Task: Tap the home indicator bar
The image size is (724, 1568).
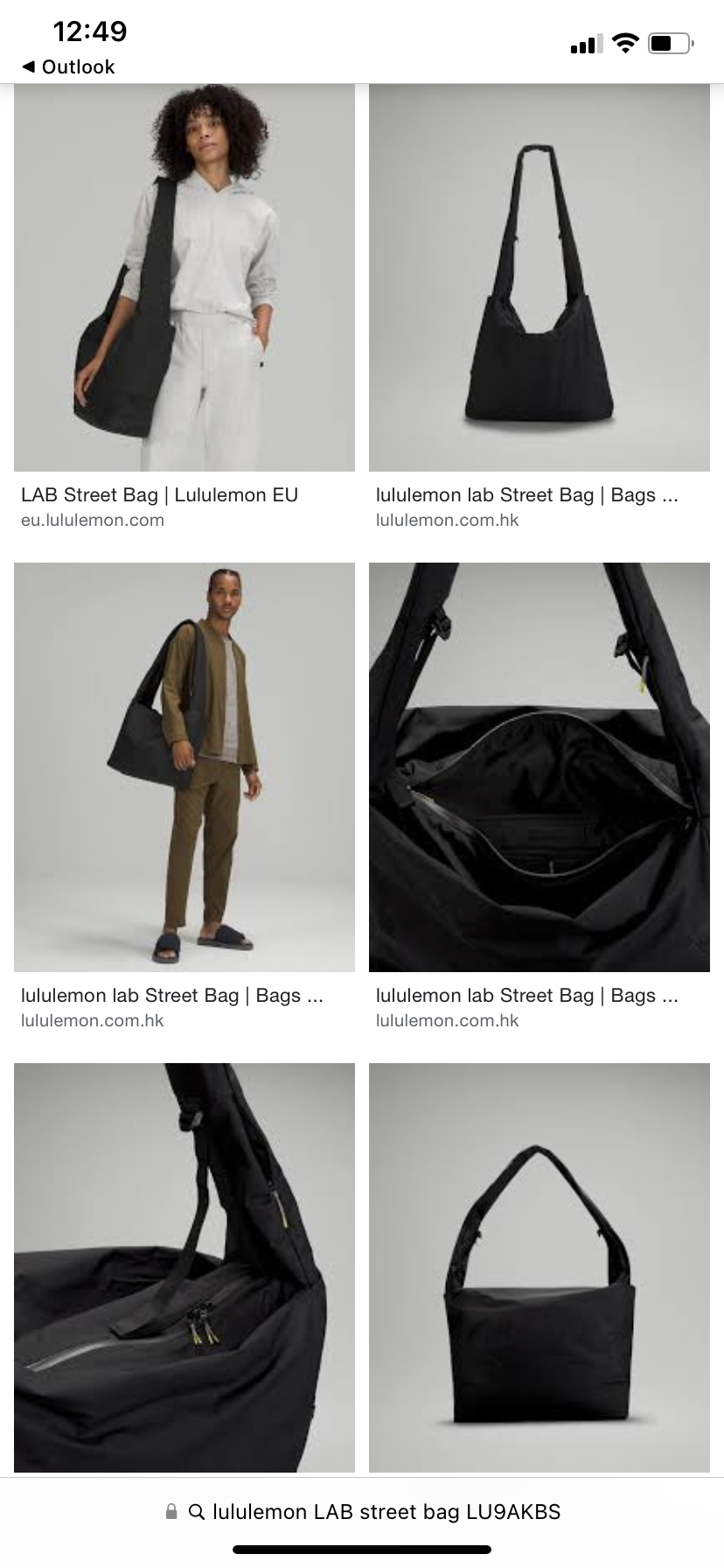Action: 362,1550
